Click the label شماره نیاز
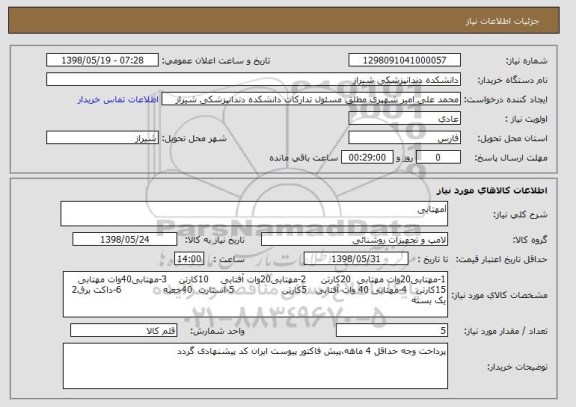The image size is (576, 407). (527, 61)
